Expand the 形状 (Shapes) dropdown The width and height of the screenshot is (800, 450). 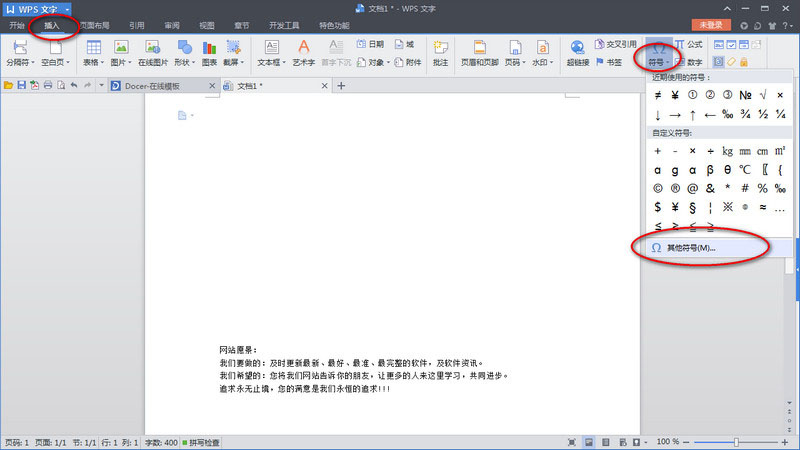[x=184, y=62]
